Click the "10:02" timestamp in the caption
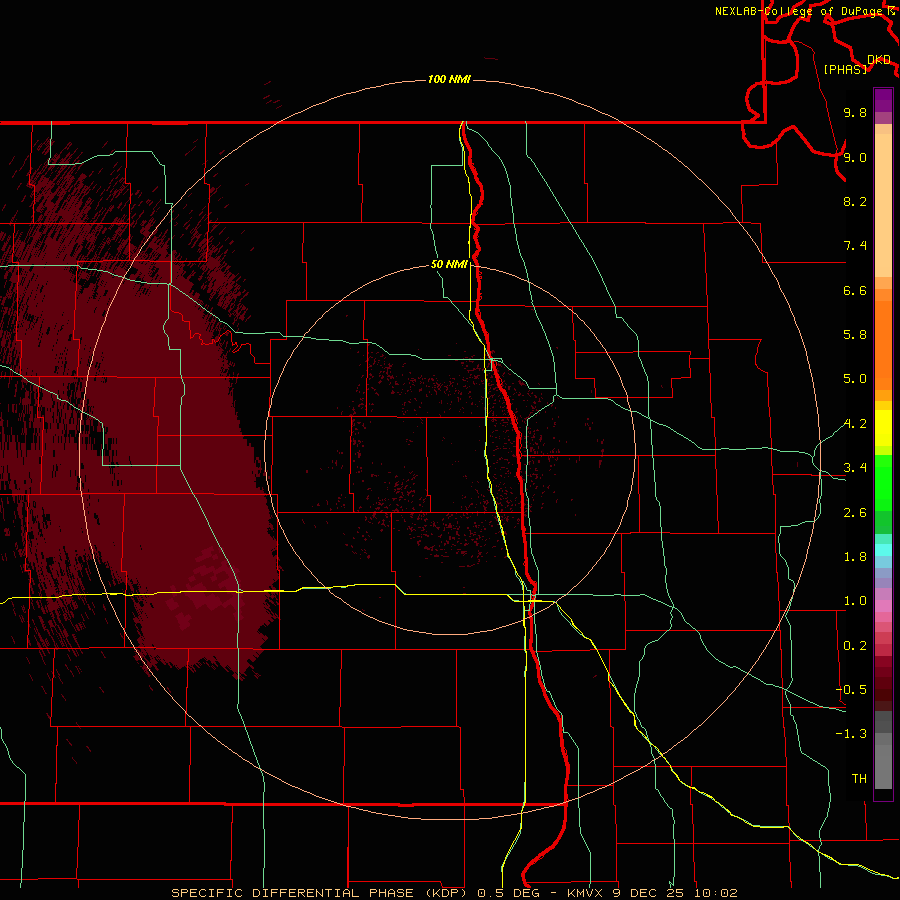 (715, 893)
